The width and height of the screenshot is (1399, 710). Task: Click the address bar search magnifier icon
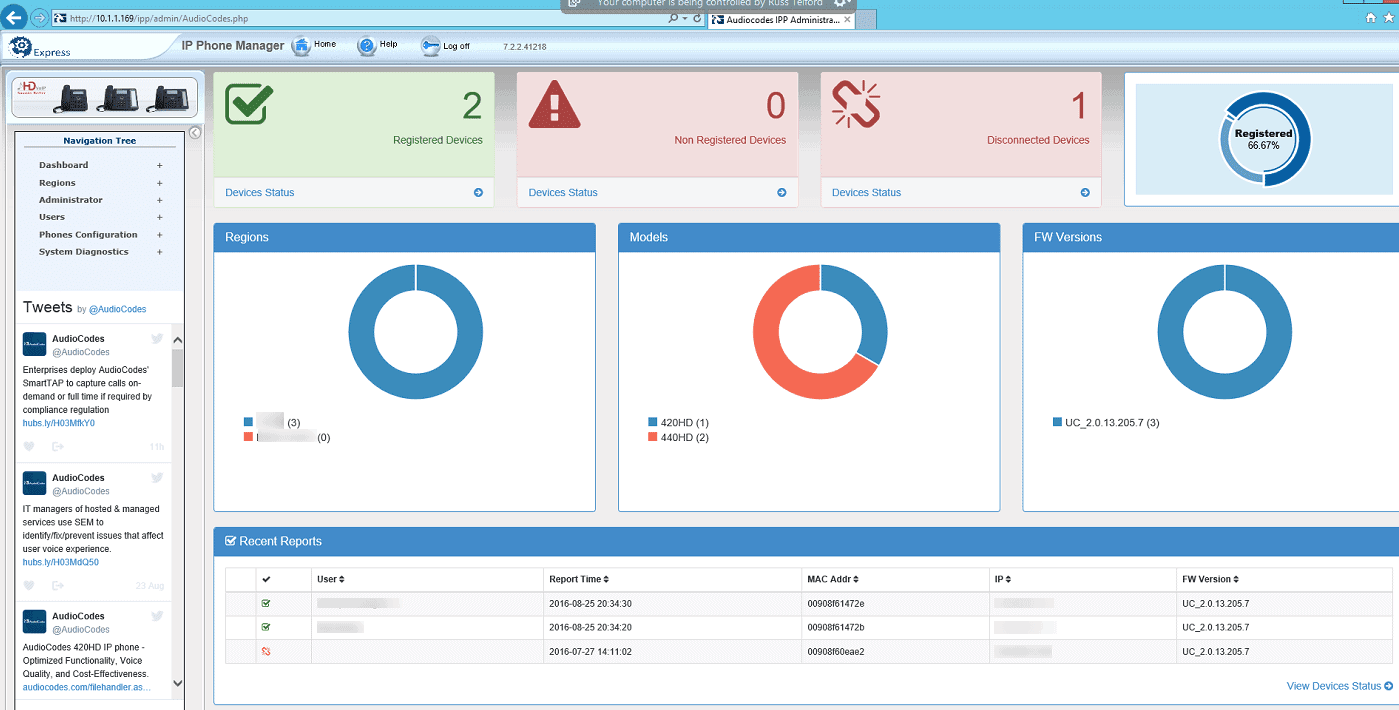pos(673,19)
